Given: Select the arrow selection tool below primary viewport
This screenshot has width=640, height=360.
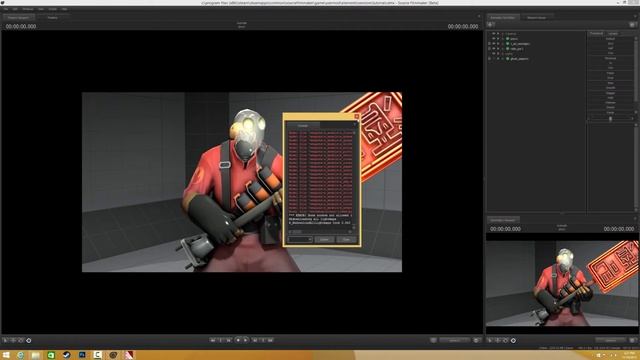Looking at the screenshot, I should coord(5,340).
